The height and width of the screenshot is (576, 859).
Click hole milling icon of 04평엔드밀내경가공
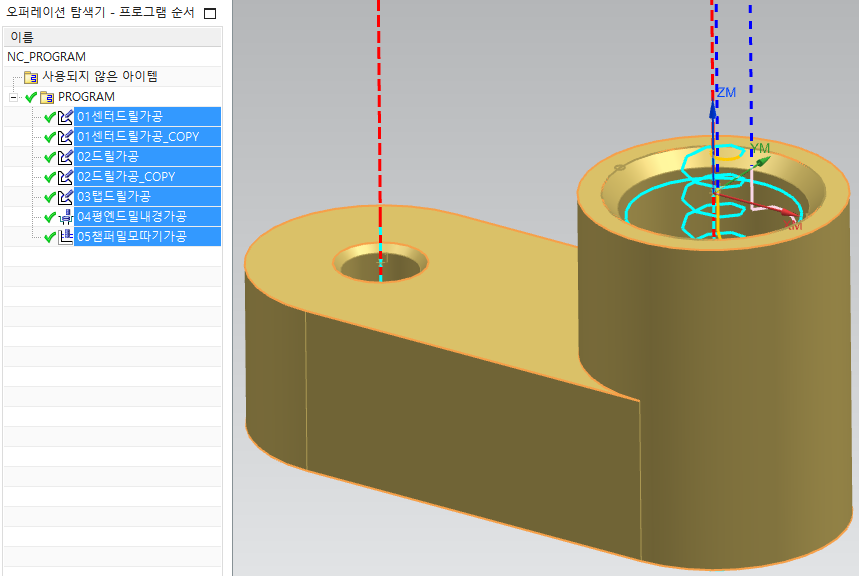coord(66,216)
